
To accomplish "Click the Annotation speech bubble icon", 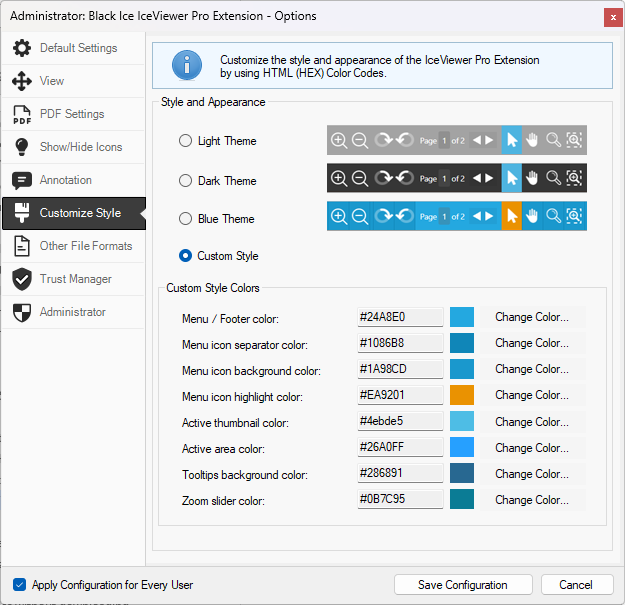I will click(22, 180).
